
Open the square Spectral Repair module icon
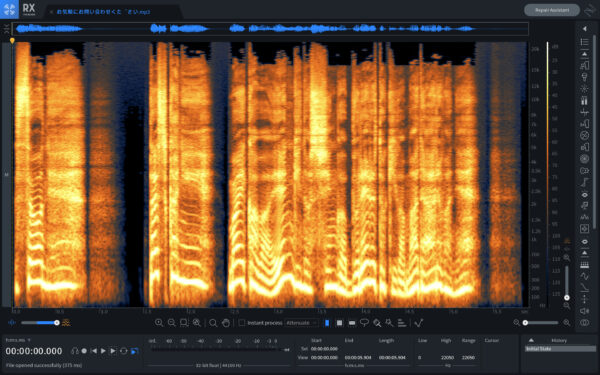[x=584, y=229]
